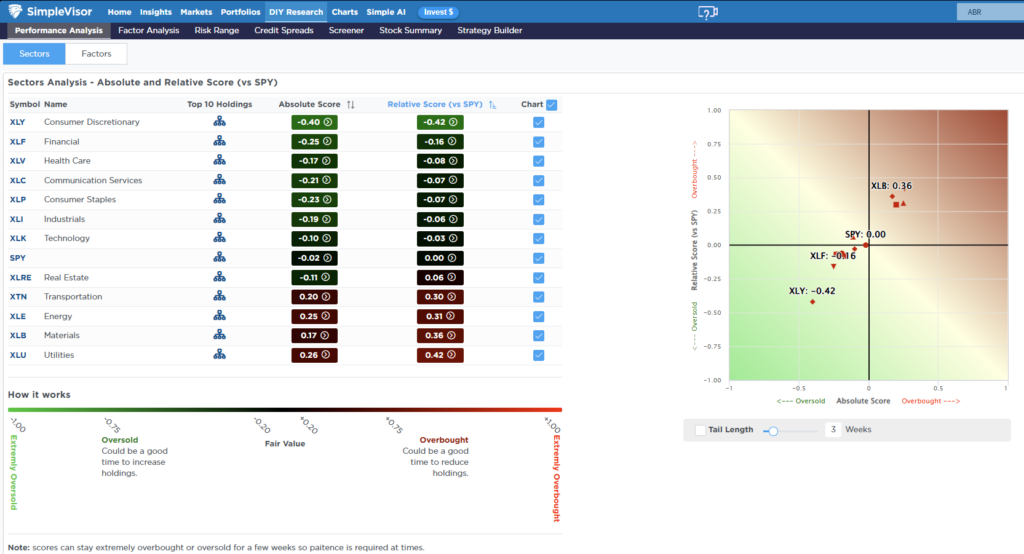Show holdings icon for Utilities XLU
The height and width of the screenshot is (554, 1024).
(x=219, y=355)
